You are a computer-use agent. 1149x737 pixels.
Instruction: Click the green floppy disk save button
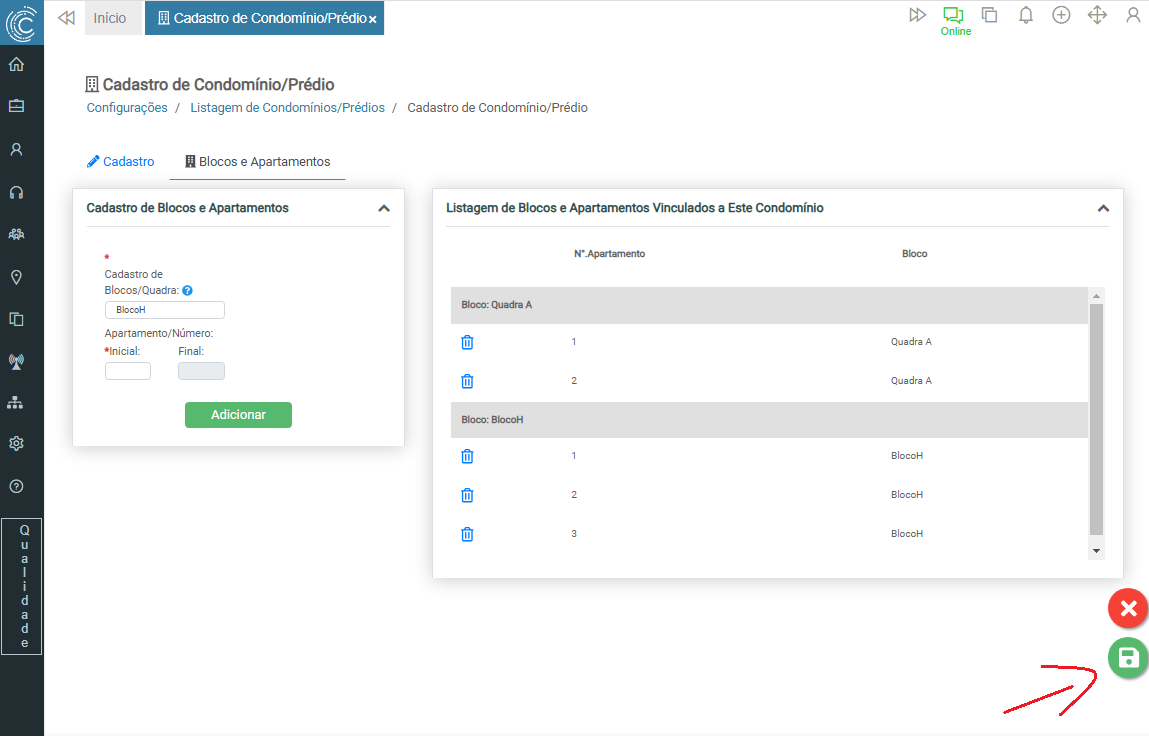tap(1127, 658)
